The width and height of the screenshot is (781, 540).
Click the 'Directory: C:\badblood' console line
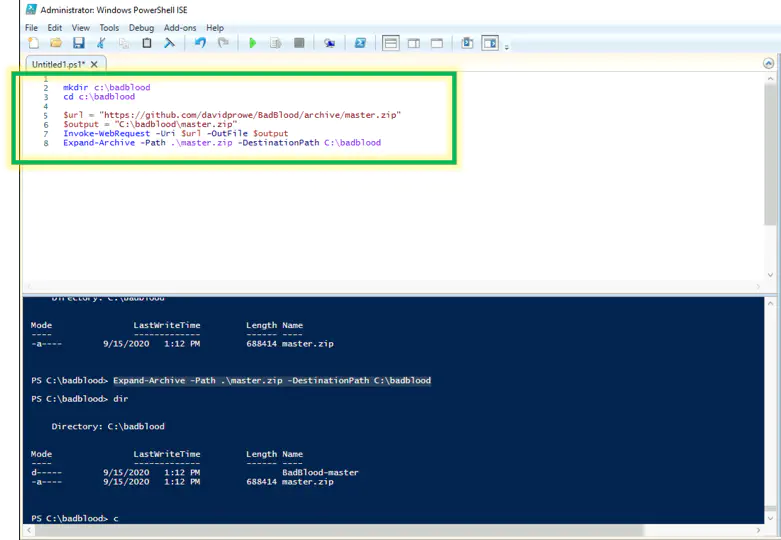108,426
